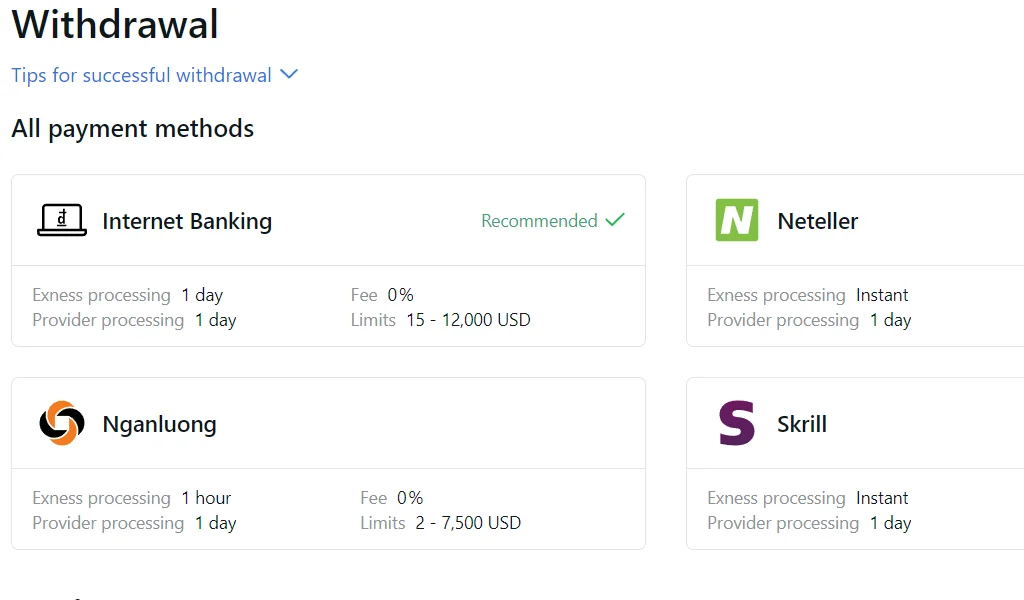Click the "15 - 12,000 USD" limits text

466,319
